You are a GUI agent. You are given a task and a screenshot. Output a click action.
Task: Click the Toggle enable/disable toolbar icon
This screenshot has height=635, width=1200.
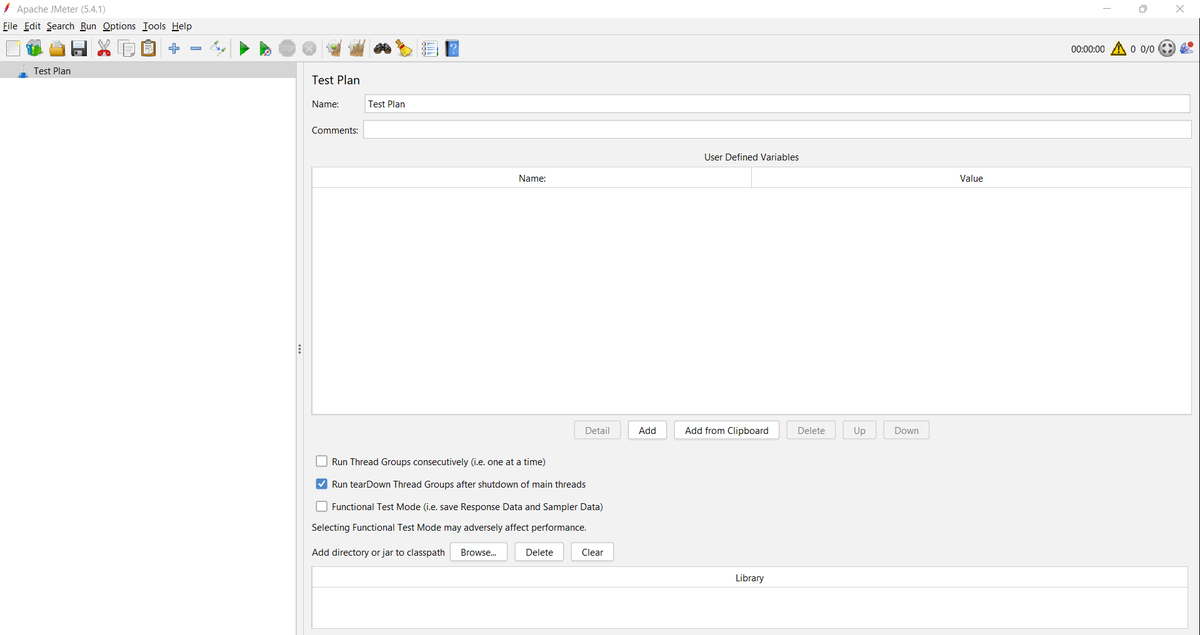[218, 48]
